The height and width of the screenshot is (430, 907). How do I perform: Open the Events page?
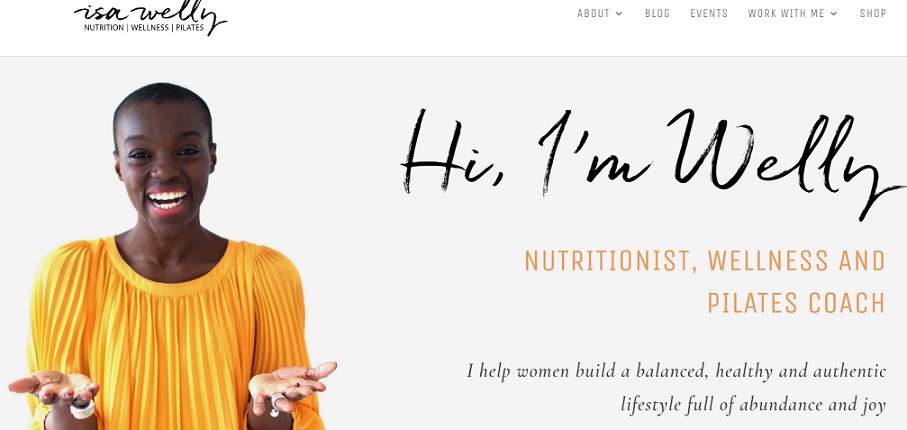pyautogui.click(x=709, y=13)
